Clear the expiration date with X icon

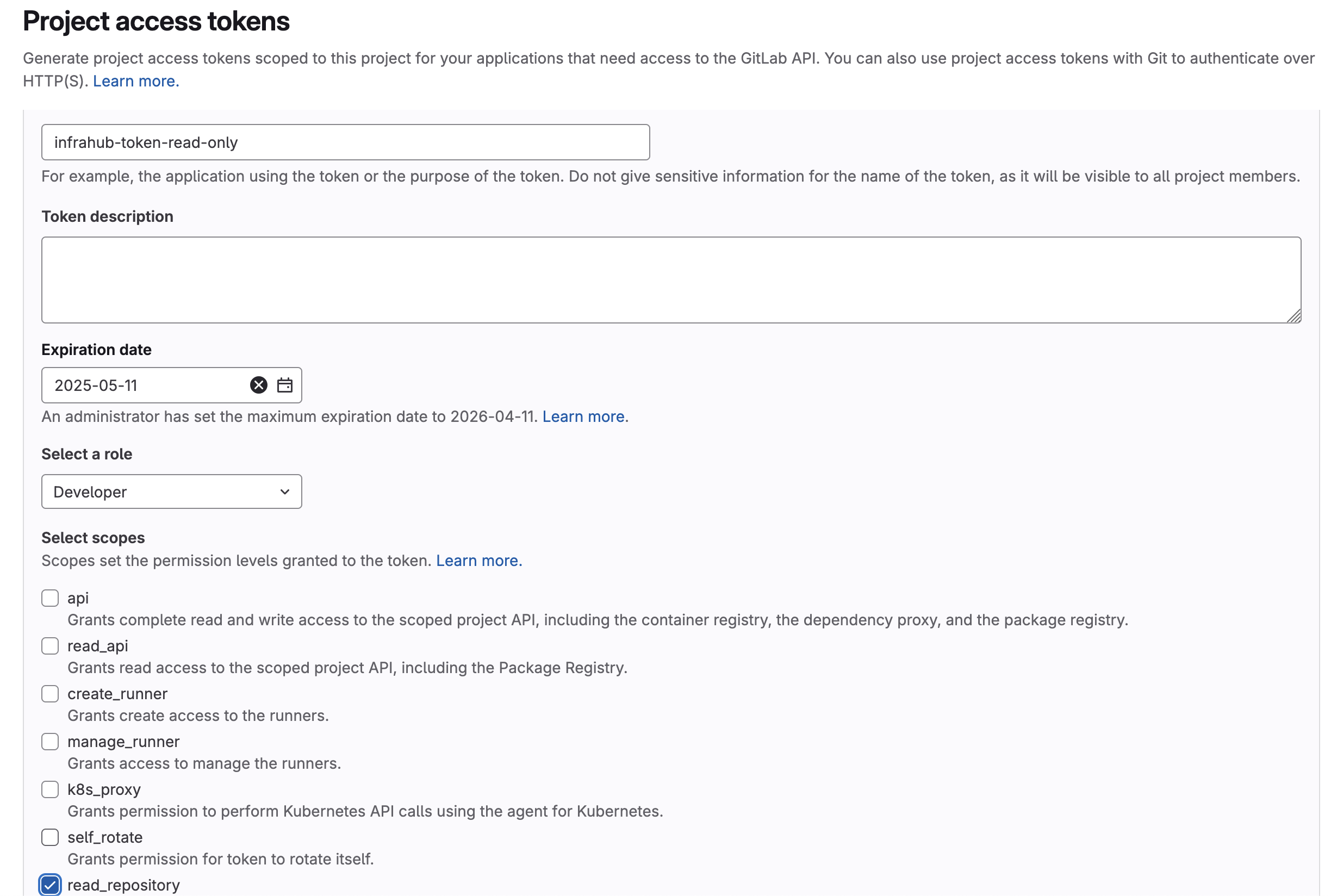pos(258,385)
